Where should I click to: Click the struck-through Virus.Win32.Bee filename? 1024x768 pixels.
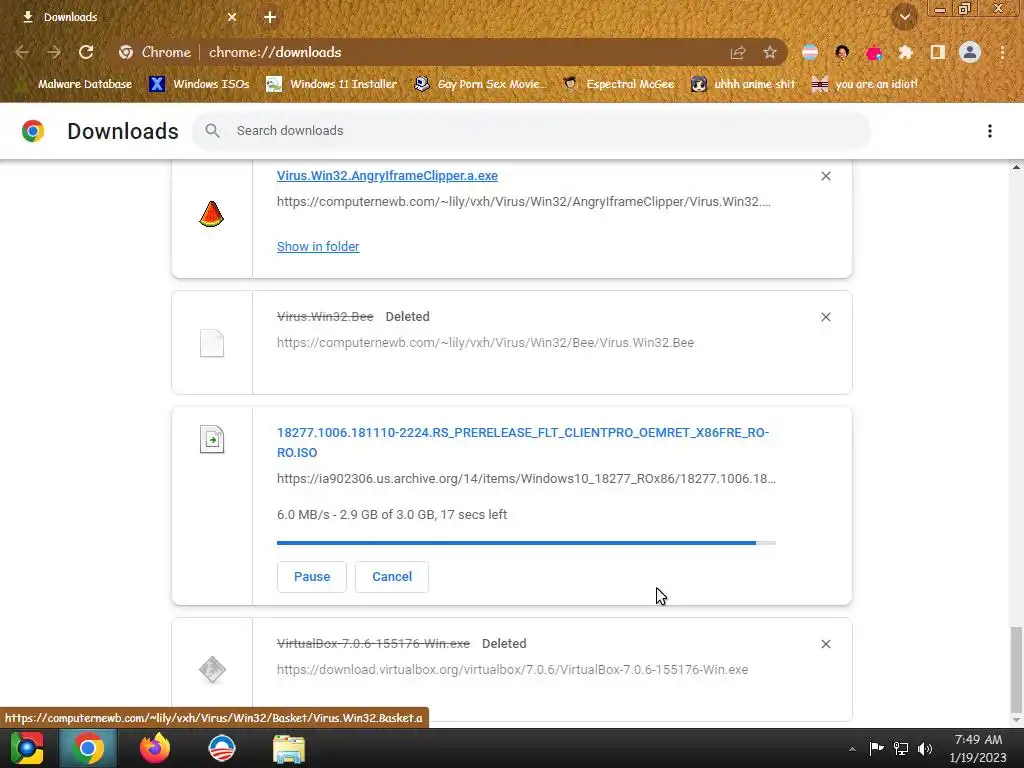(325, 317)
